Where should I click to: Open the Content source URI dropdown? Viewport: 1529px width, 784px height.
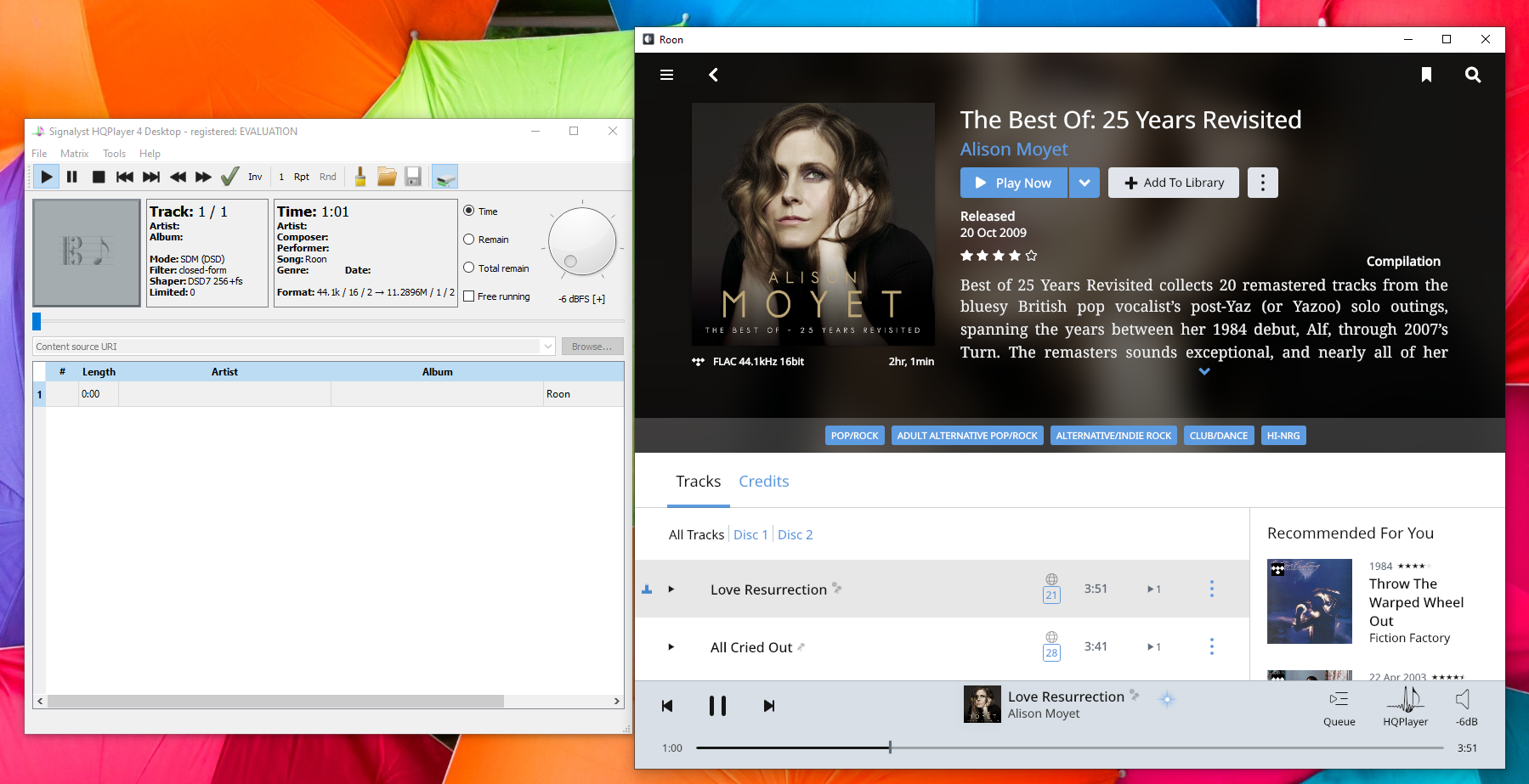[547, 347]
